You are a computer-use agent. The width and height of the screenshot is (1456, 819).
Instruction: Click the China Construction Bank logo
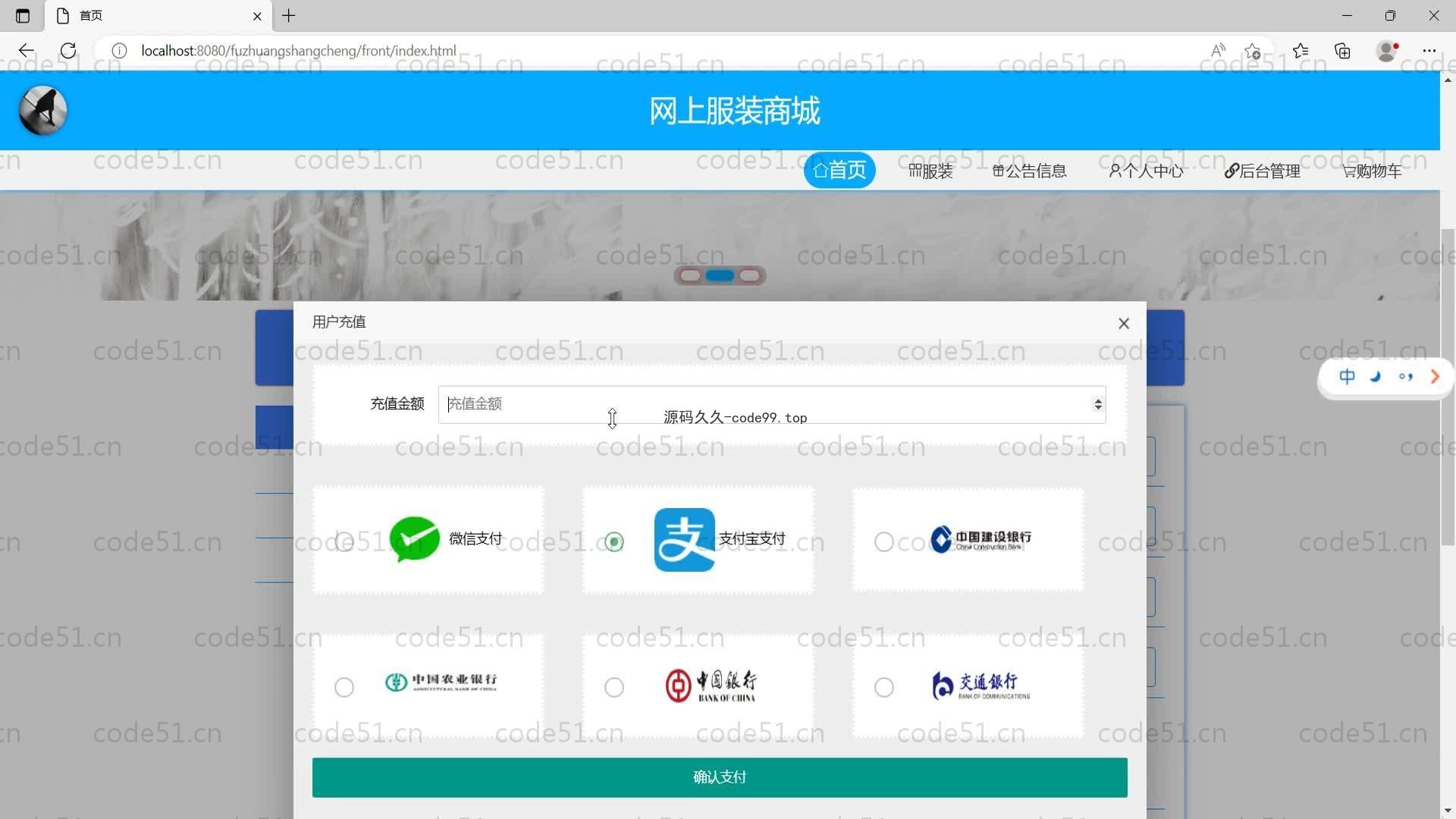981,539
